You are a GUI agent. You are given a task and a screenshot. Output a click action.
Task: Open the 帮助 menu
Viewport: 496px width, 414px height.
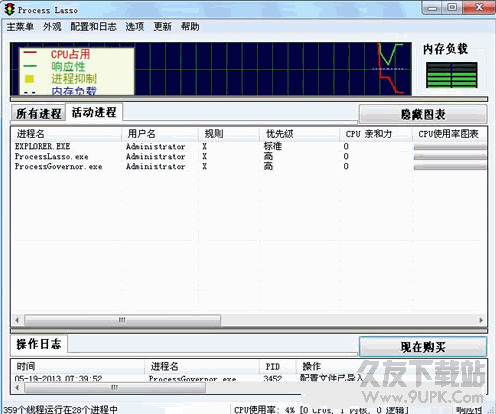[190, 27]
